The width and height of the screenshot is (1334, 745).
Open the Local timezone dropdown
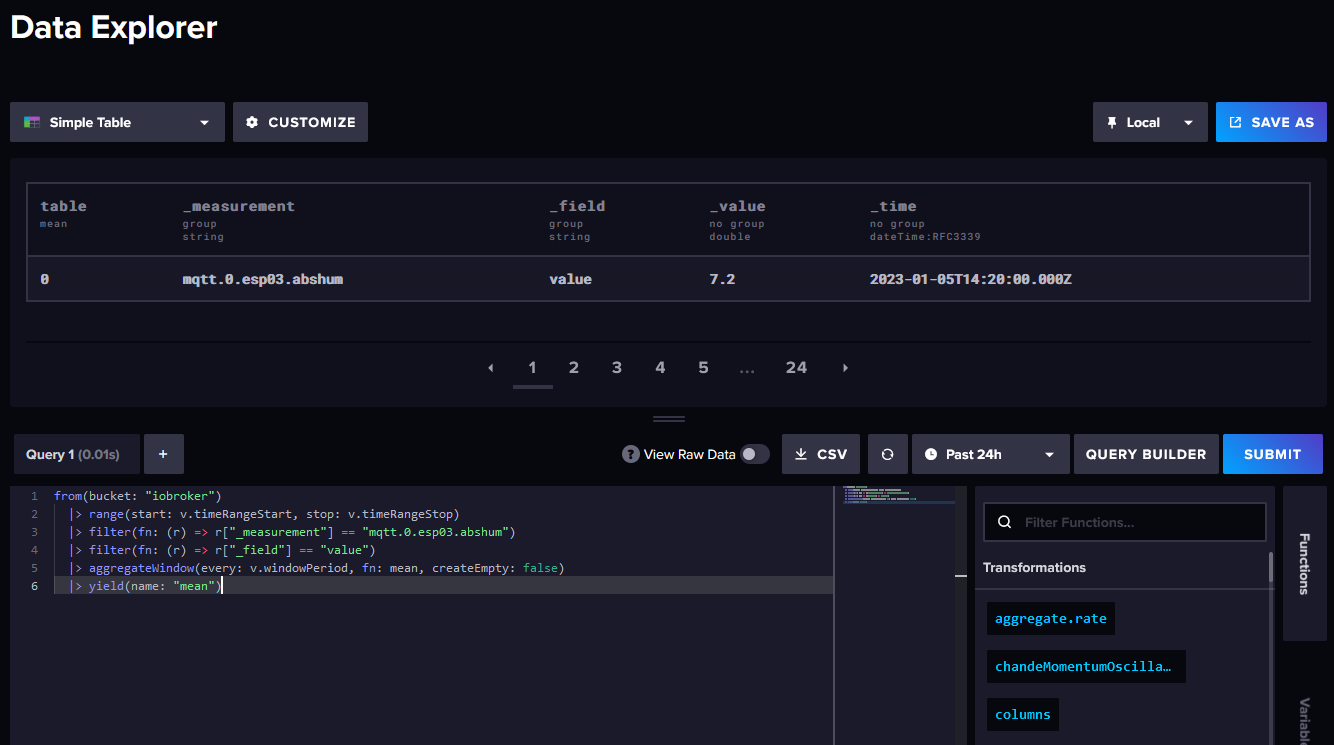point(1150,122)
